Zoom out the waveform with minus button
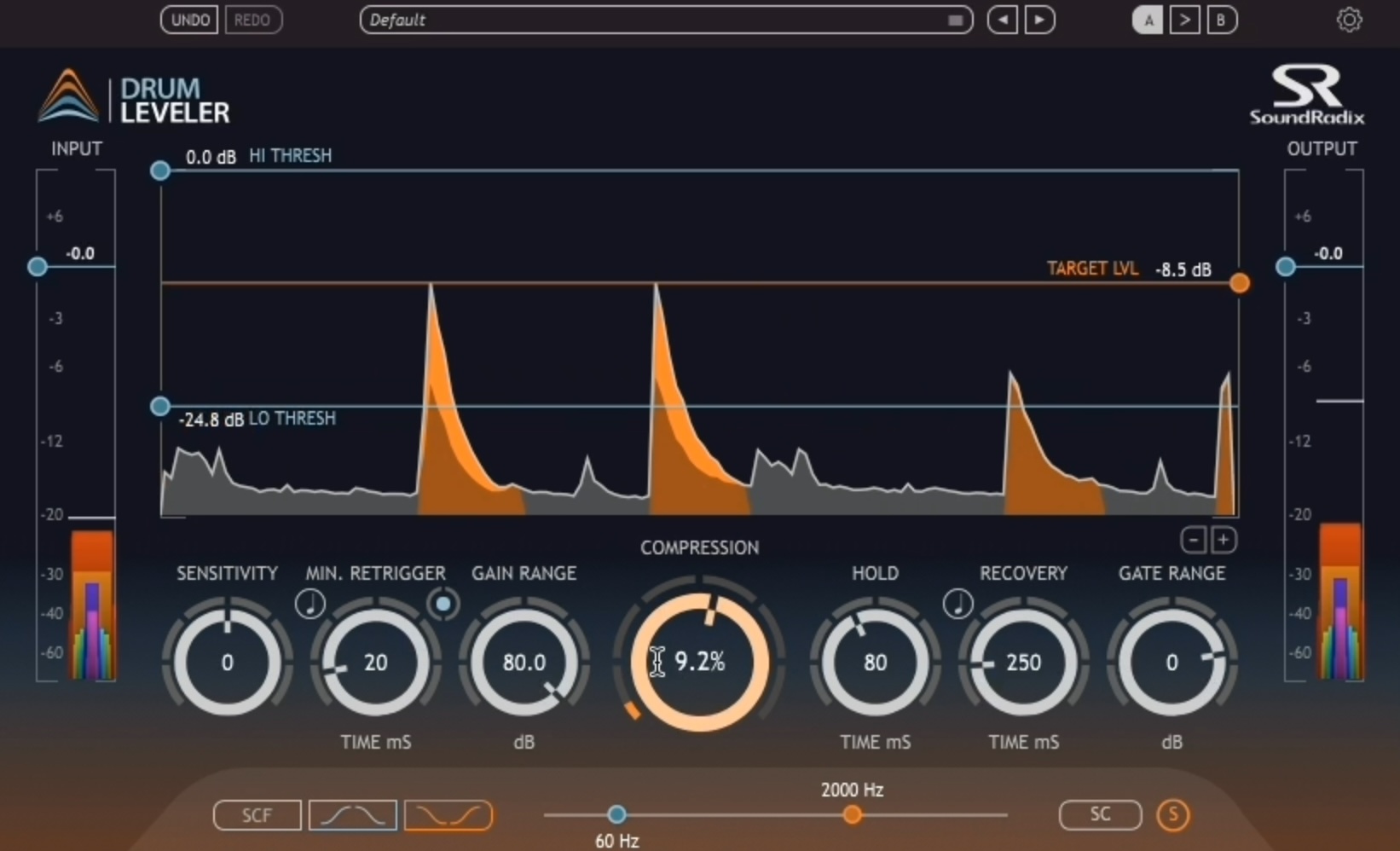The width and height of the screenshot is (1400, 851). tap(1194, 540)
